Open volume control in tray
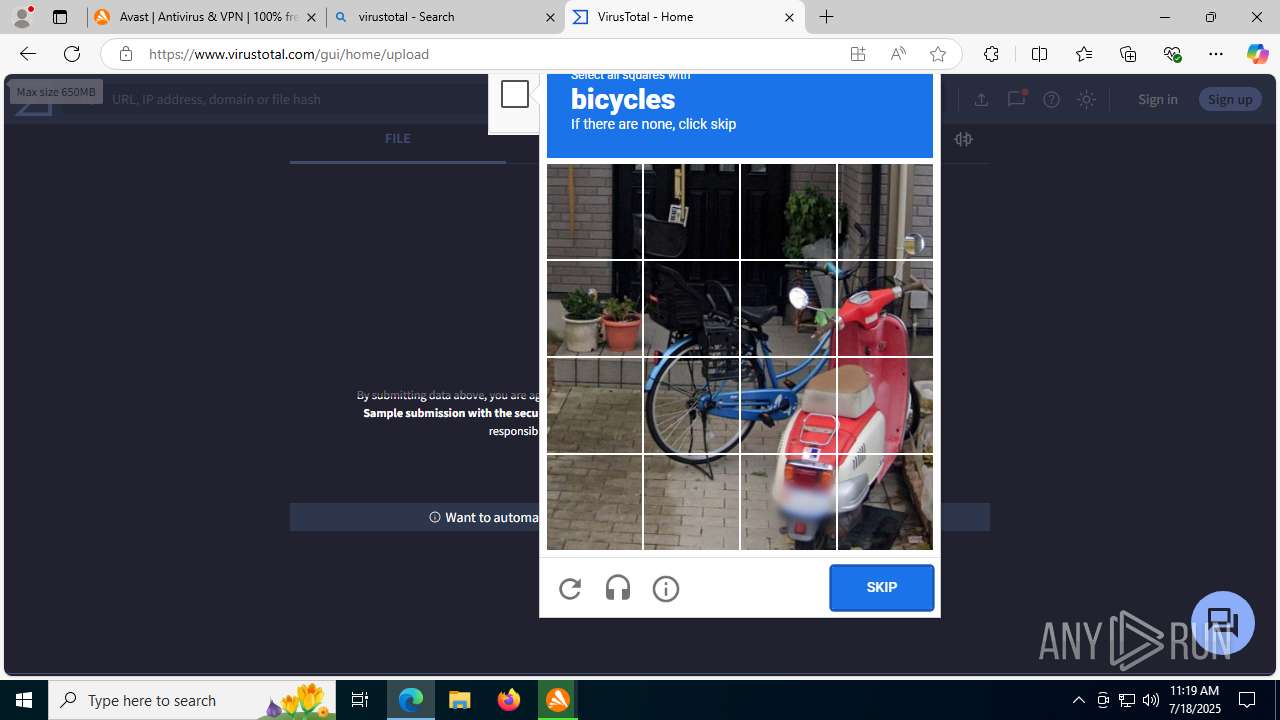The height and width of the screenshot is (720, 1280). (x=1151, y=700)
